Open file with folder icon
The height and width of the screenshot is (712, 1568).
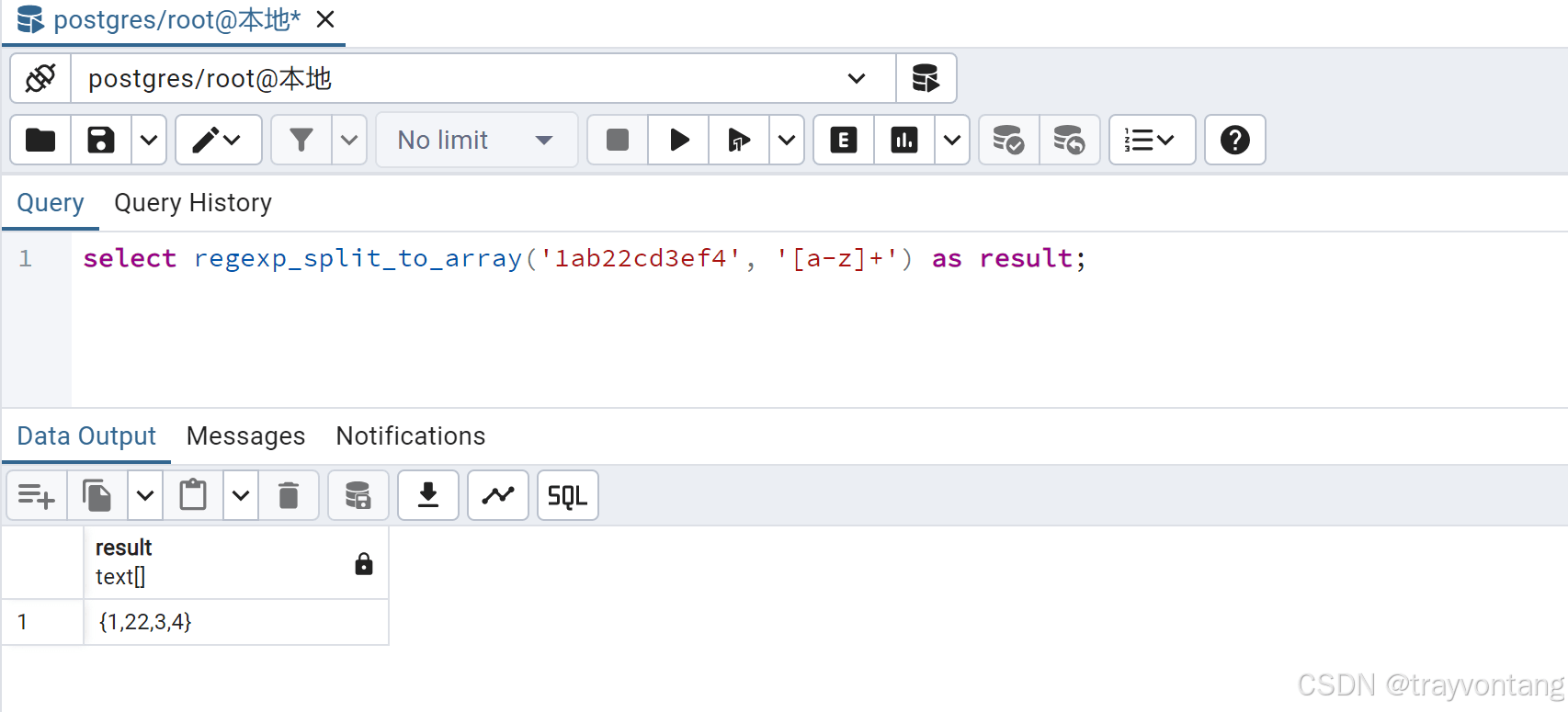point(40,140)
